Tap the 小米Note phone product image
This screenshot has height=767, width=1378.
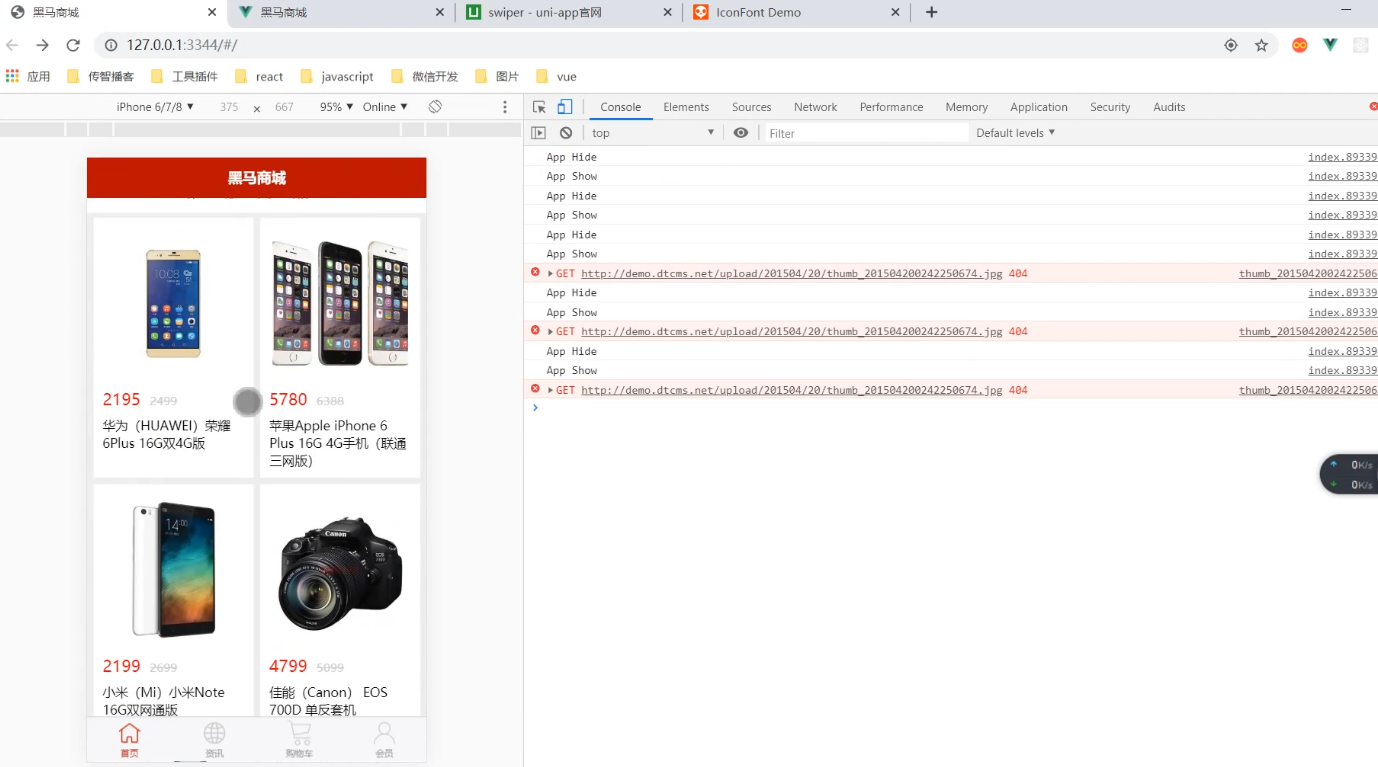tap(173, 569)
